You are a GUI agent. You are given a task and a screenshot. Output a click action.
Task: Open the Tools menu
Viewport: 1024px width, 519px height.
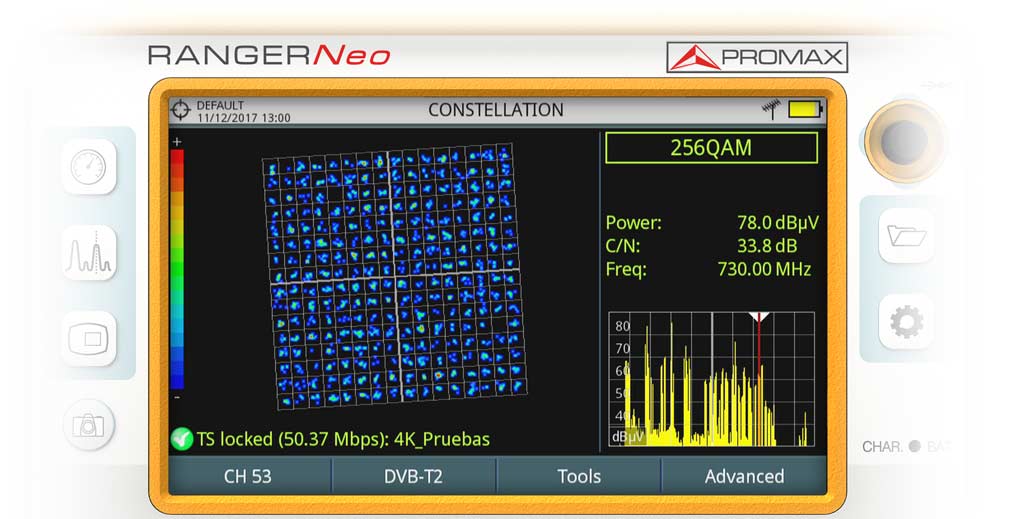click(579, 476)
